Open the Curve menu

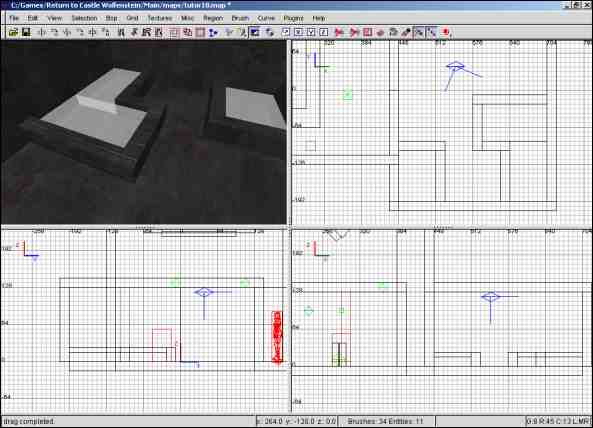[x=266, y=18]
